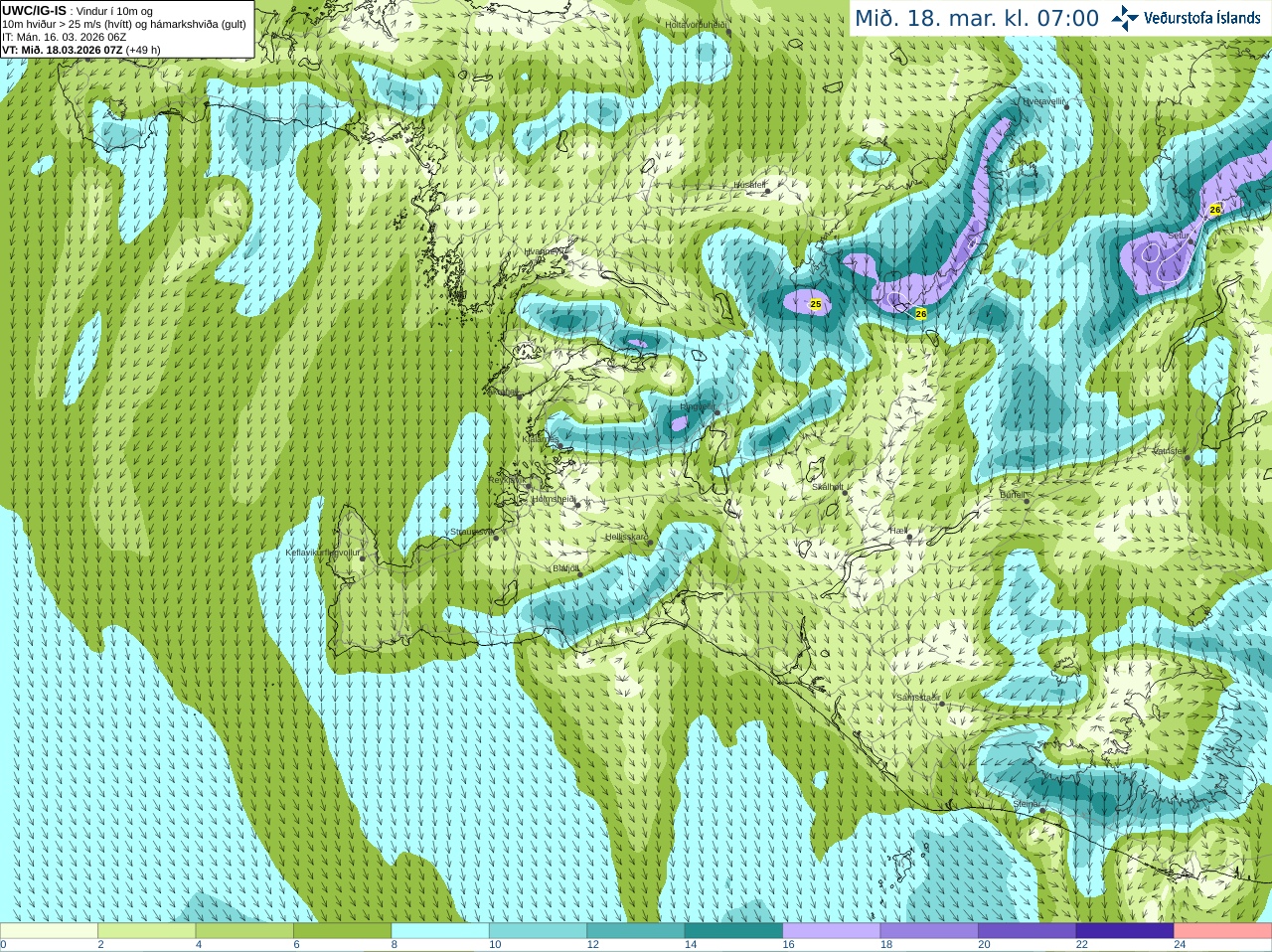
Task: Click the yellow 25 gust marker
Action: (816, 304)
